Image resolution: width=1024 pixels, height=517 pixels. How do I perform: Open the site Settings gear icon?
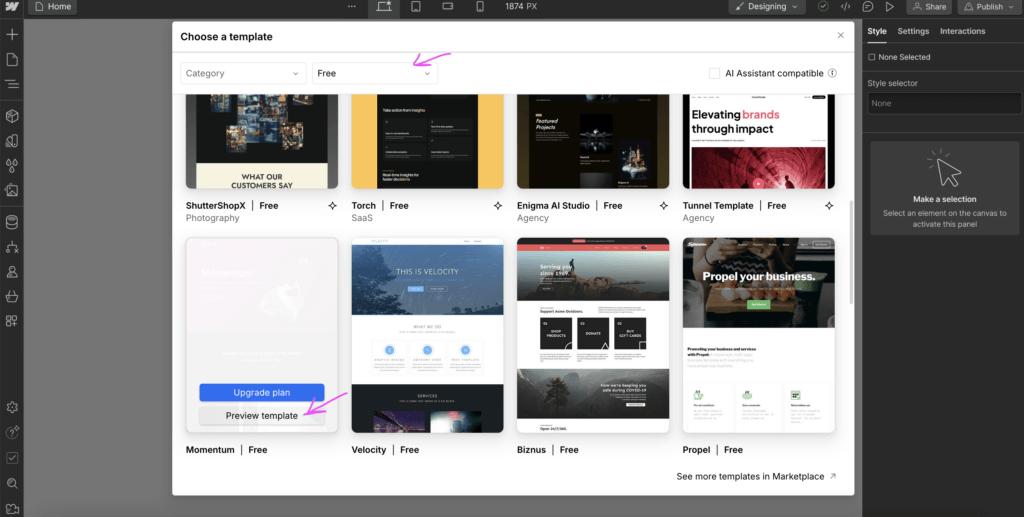[x=12, y=407]
